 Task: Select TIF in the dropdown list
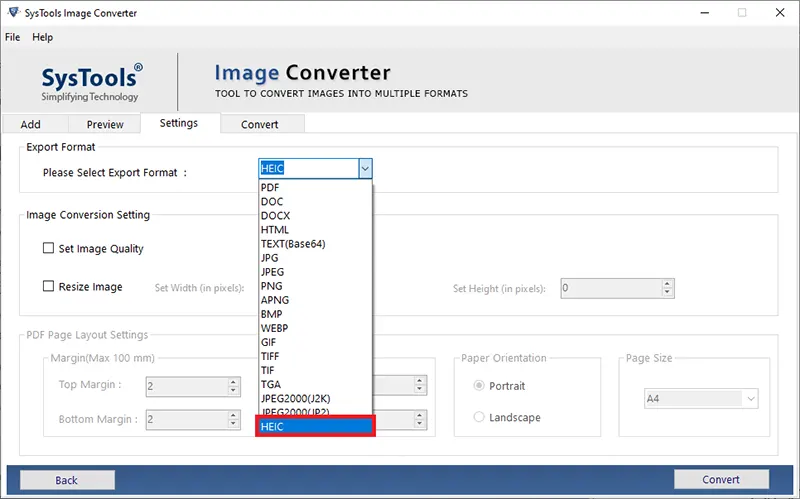[x=315, y=370]
